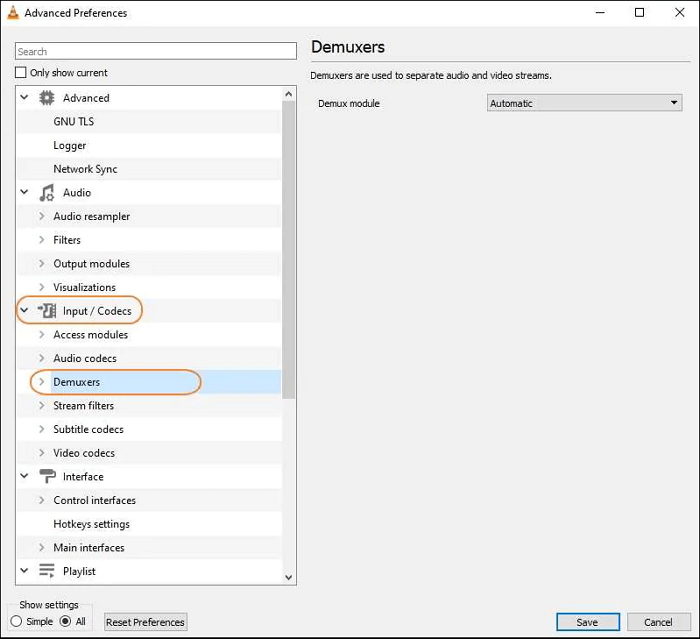Select Stream filters in the tree
Image resolution: width=700 pixels, height=639 pixels.
pos(83,406)
